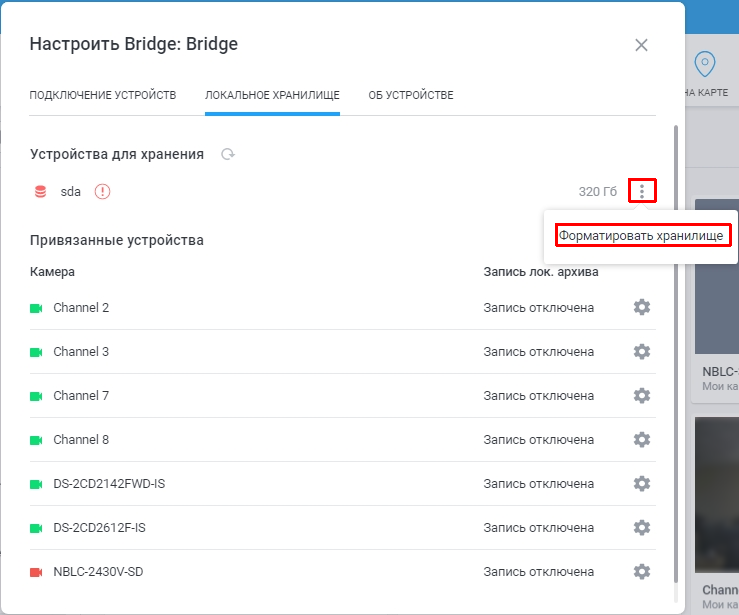Click the sda storage device name

(71, 192)
